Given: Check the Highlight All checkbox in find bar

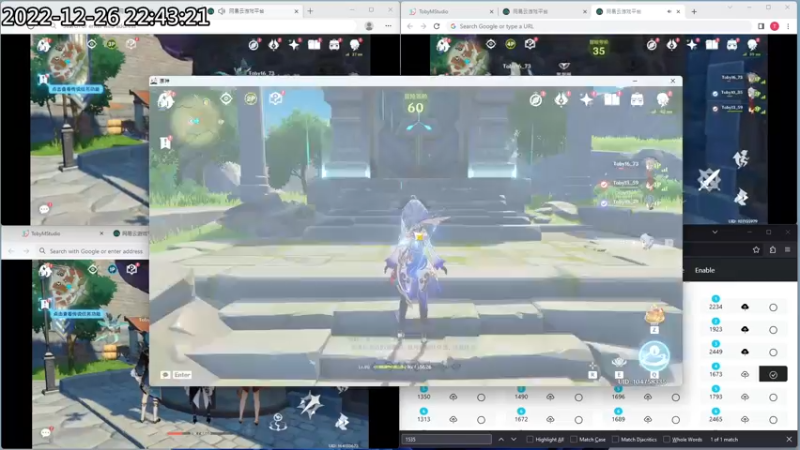Looking at the screenshot, I should [530, 439].
